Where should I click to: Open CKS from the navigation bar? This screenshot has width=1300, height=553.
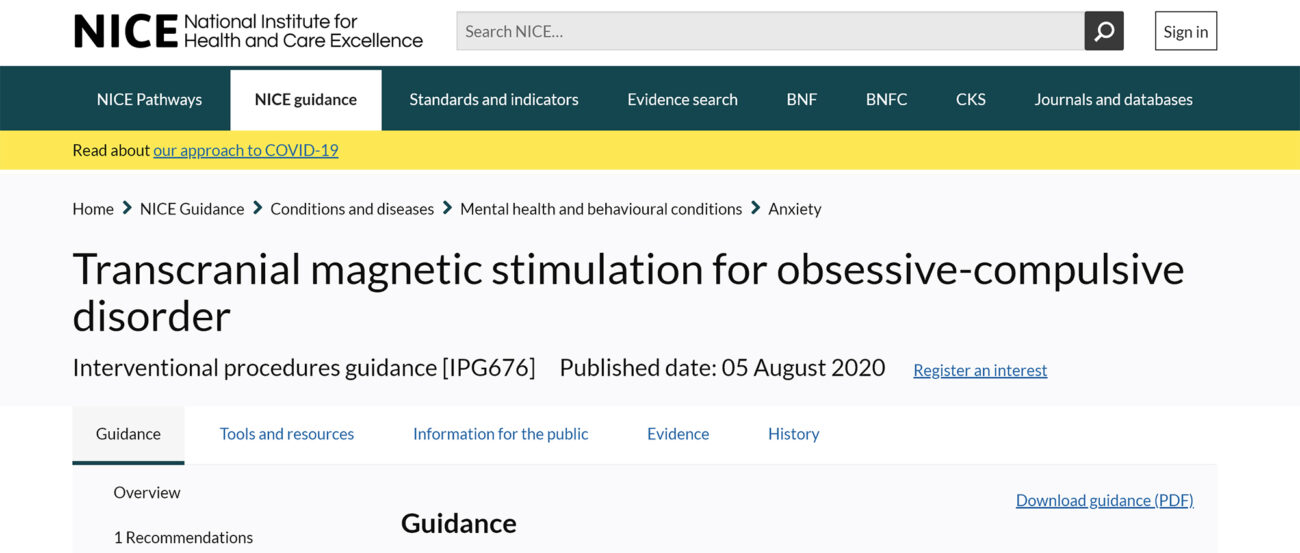pos(970,100)
